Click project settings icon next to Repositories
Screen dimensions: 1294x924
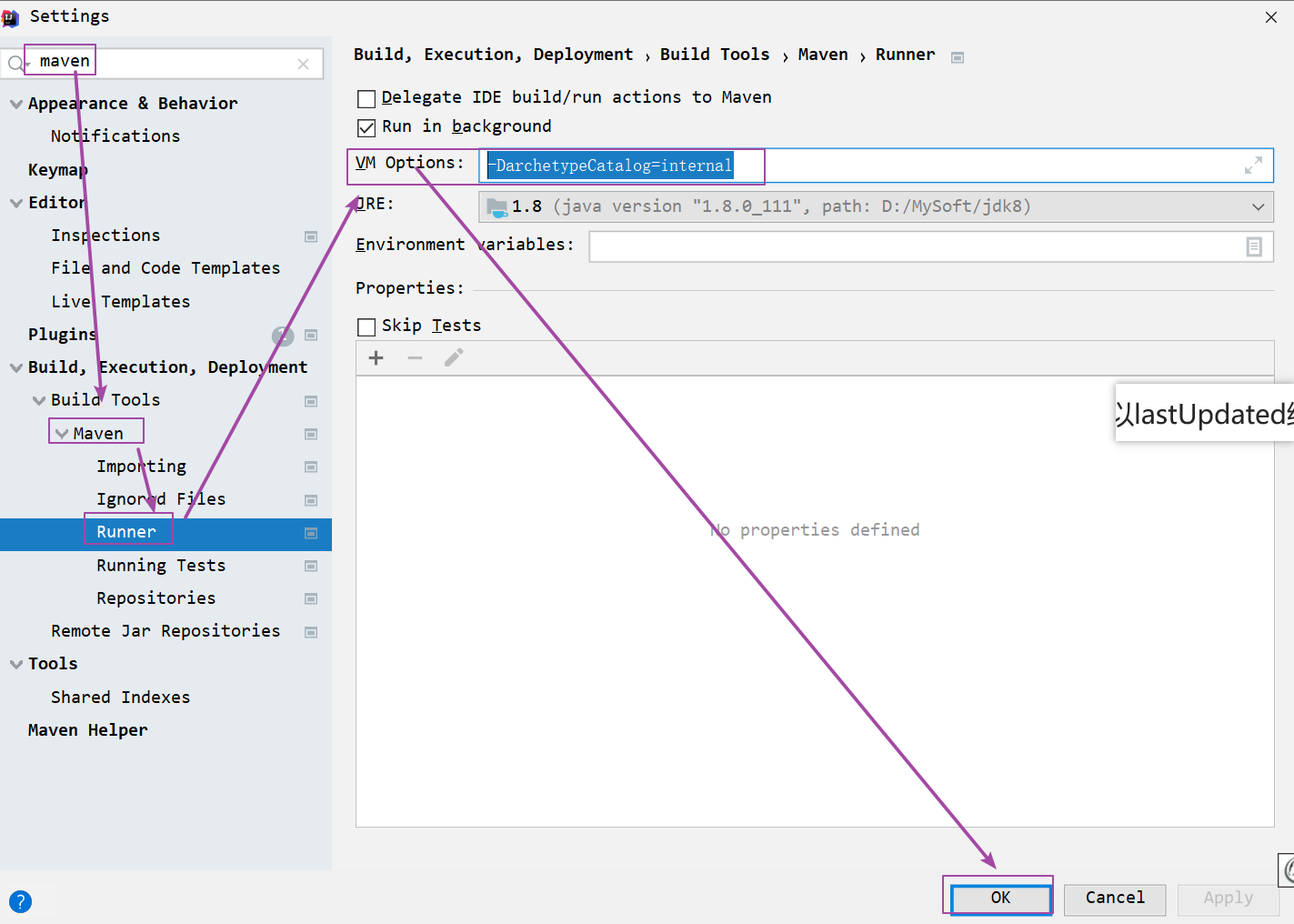tap(311, 599)
